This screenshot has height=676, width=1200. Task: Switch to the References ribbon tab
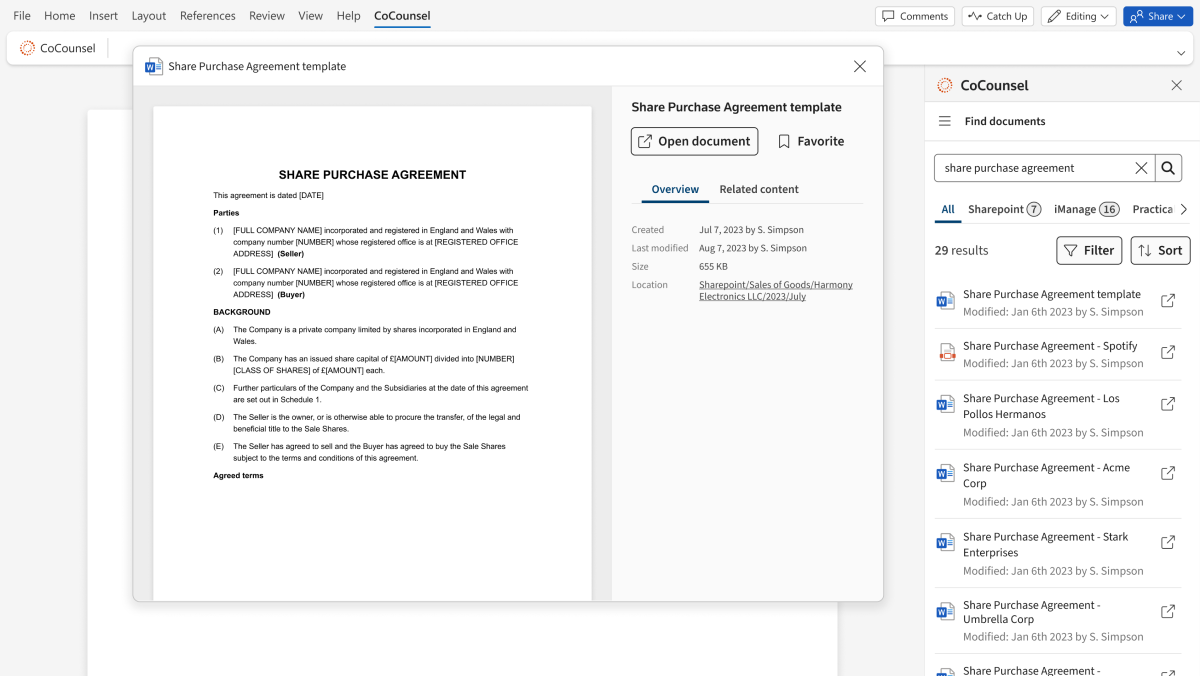tap(208, 16)
